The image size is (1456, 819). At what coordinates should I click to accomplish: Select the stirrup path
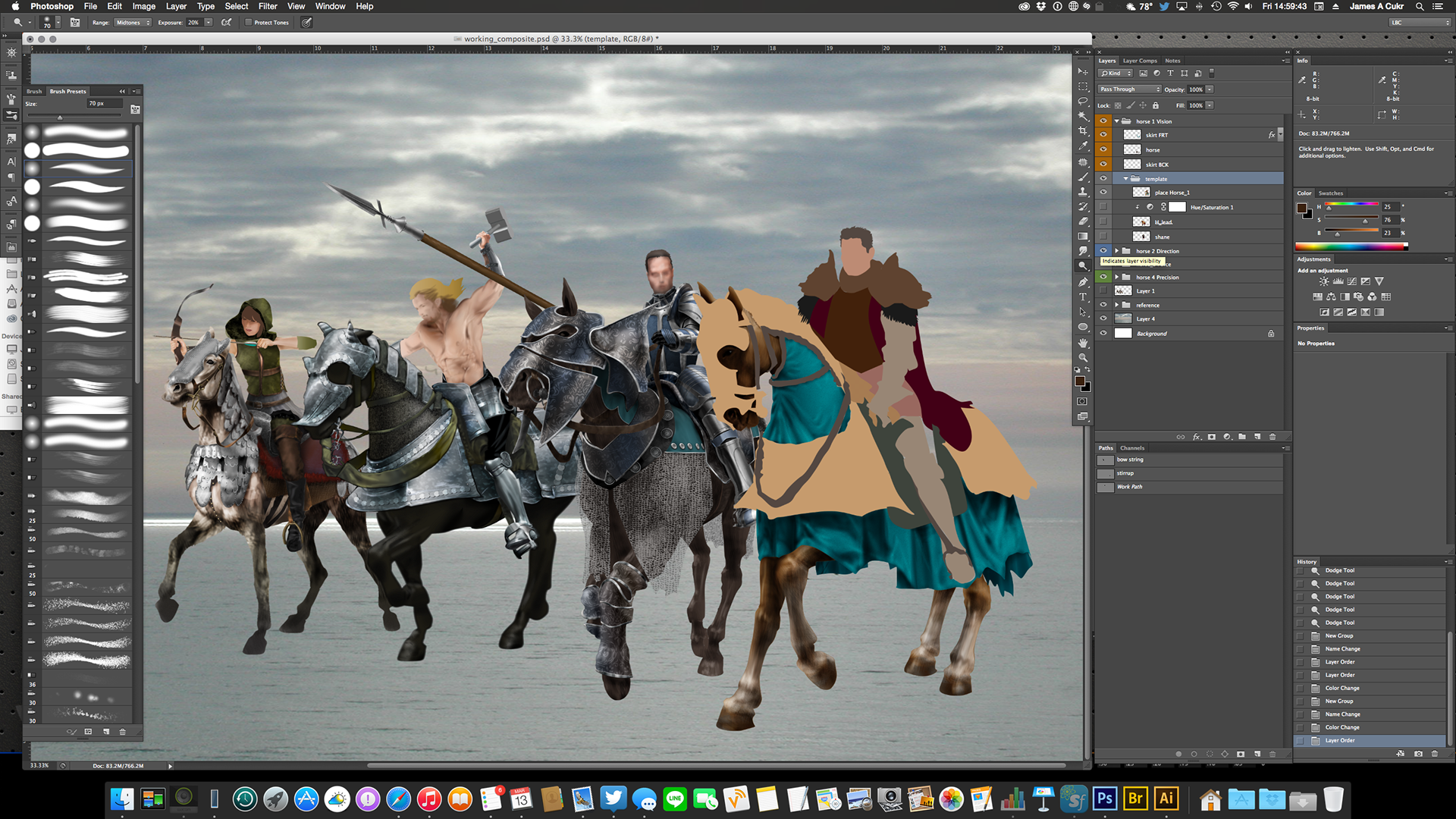pyautogui.click(x=1188, y=473)
